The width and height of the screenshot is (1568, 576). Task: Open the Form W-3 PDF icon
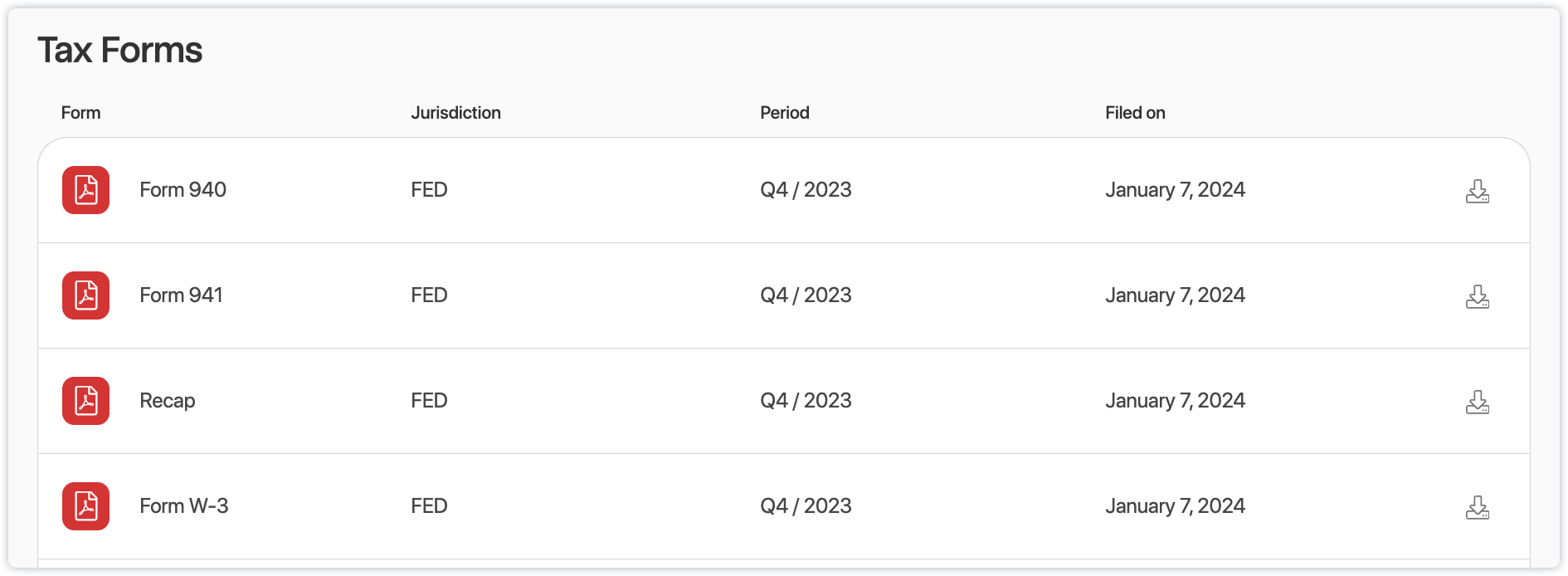(85, 506)
